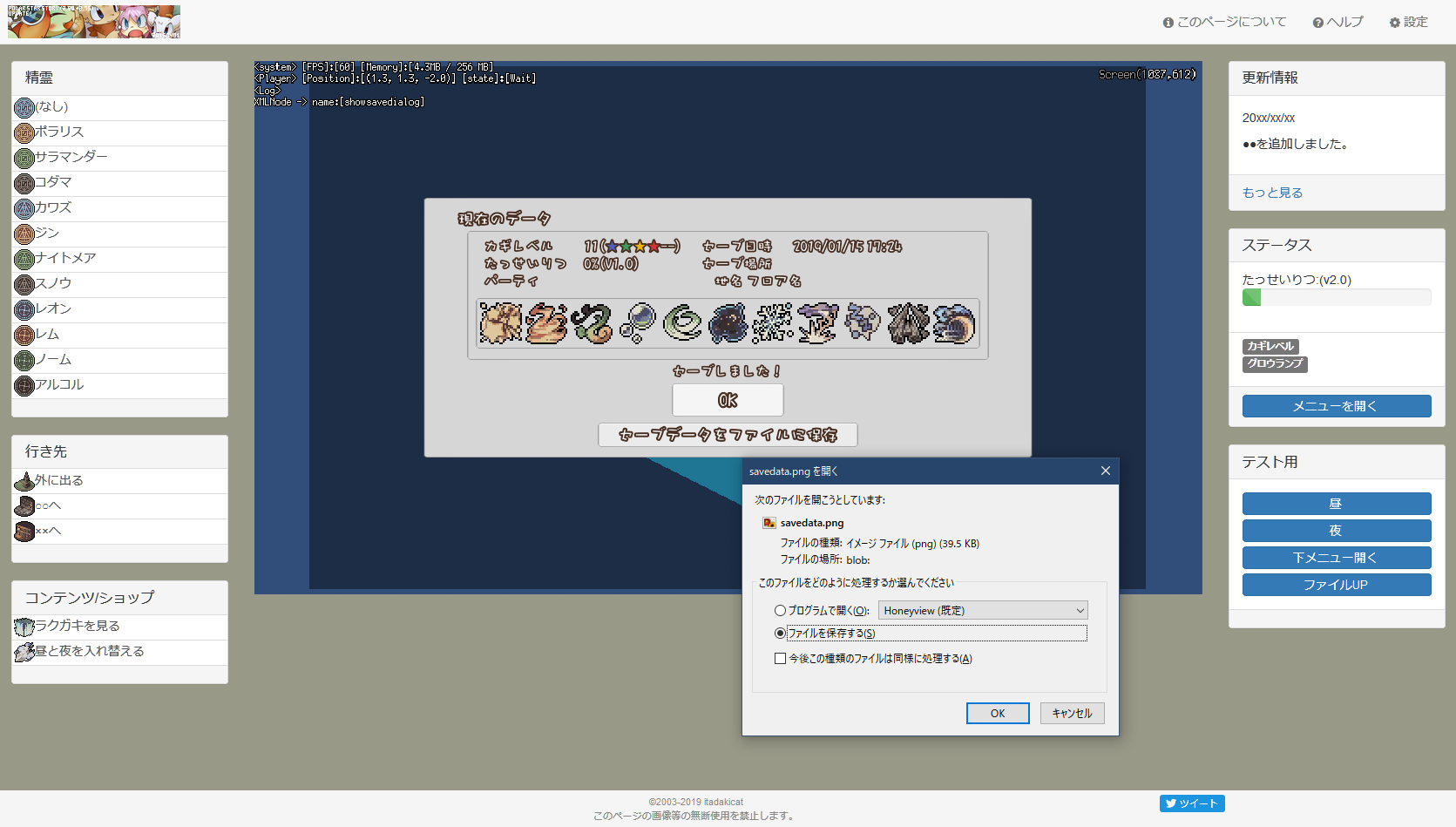Viewport: 1456px width, 827px height.
Task: Select the ファイルを保存する radio option
Action: pos(780,634)
